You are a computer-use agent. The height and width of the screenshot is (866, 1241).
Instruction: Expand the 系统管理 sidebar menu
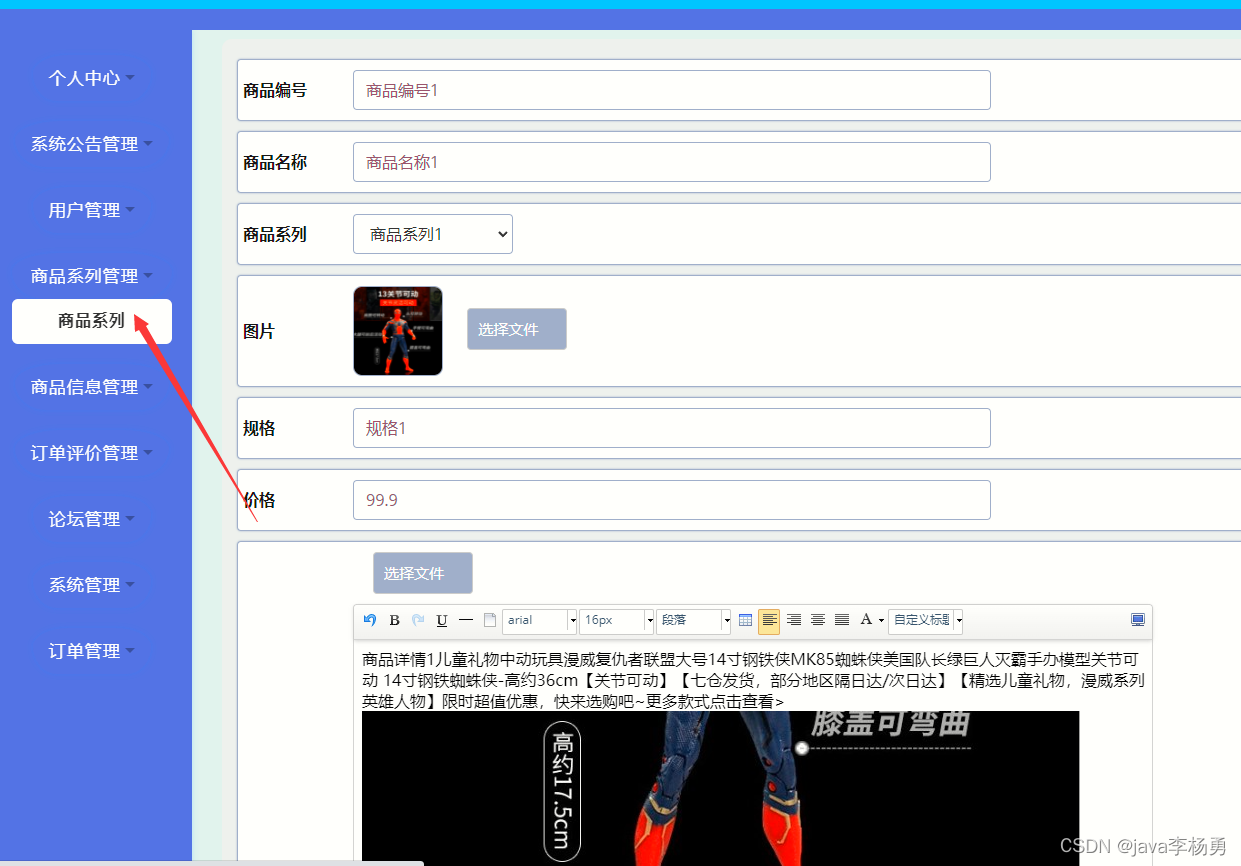pos(91,584)
